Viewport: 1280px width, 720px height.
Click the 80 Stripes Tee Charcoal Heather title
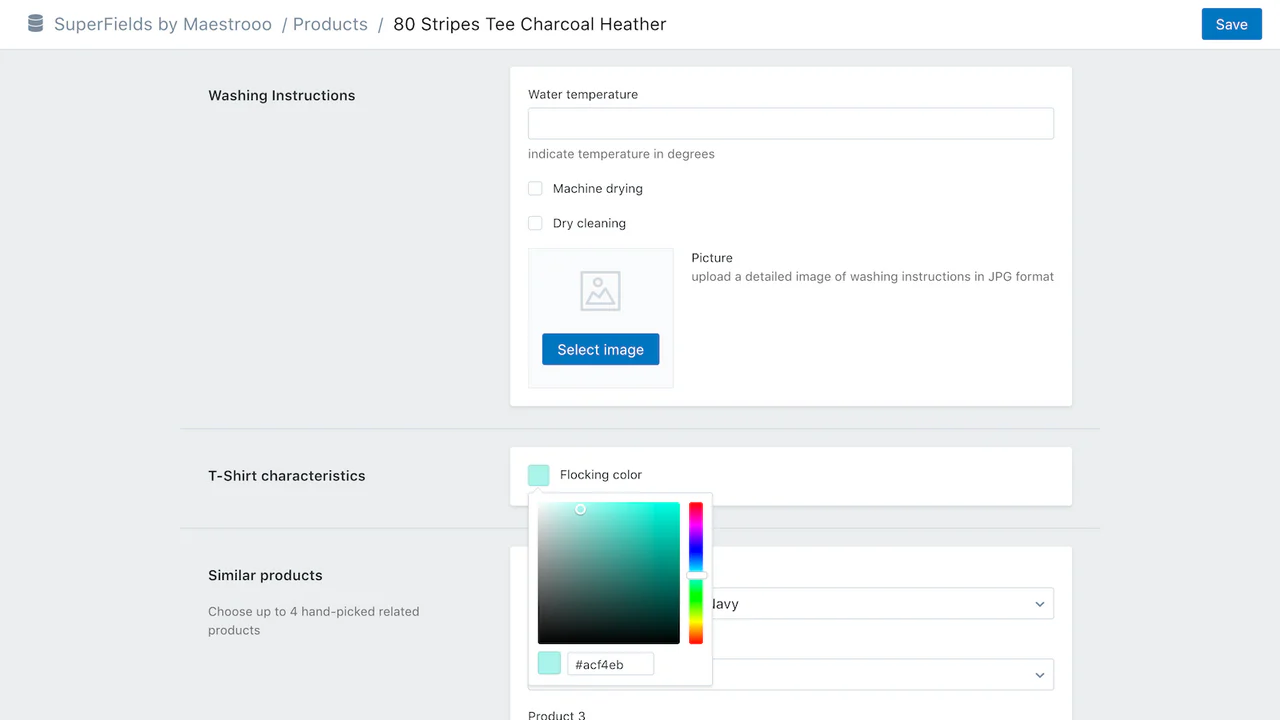tap(529, 24)
